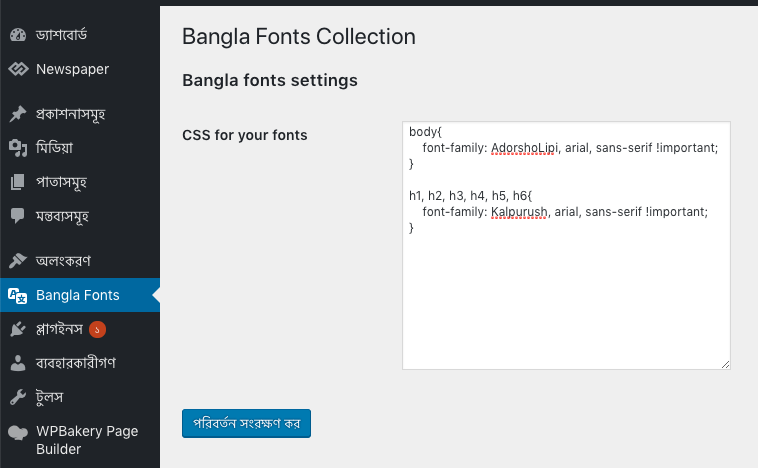Image resolution: width=758 pixels, height=468 pixels.
Task: Click the Bangla fonts settings heading
Action: [x=270, y=80]
